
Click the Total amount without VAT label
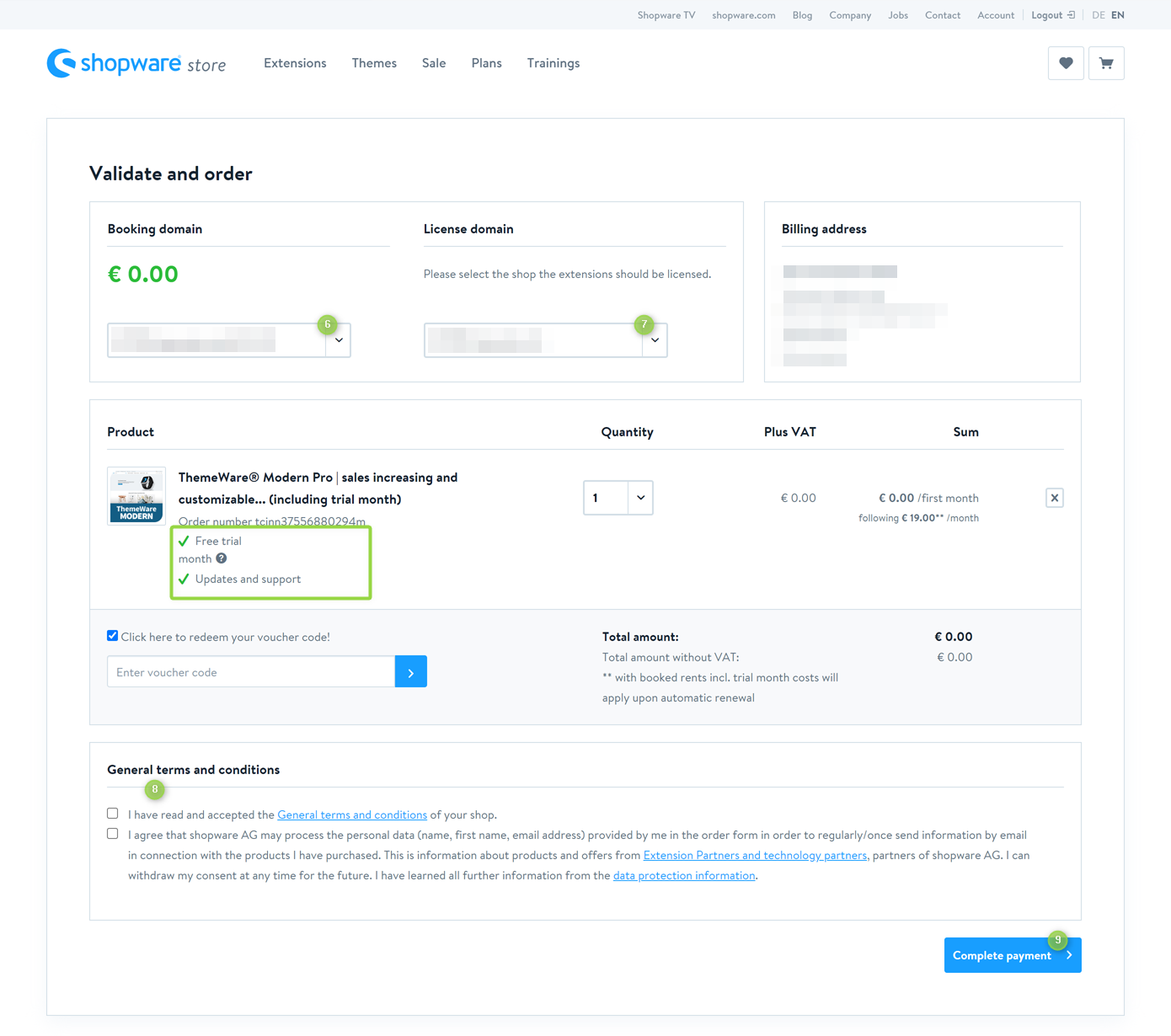(671, 657)
